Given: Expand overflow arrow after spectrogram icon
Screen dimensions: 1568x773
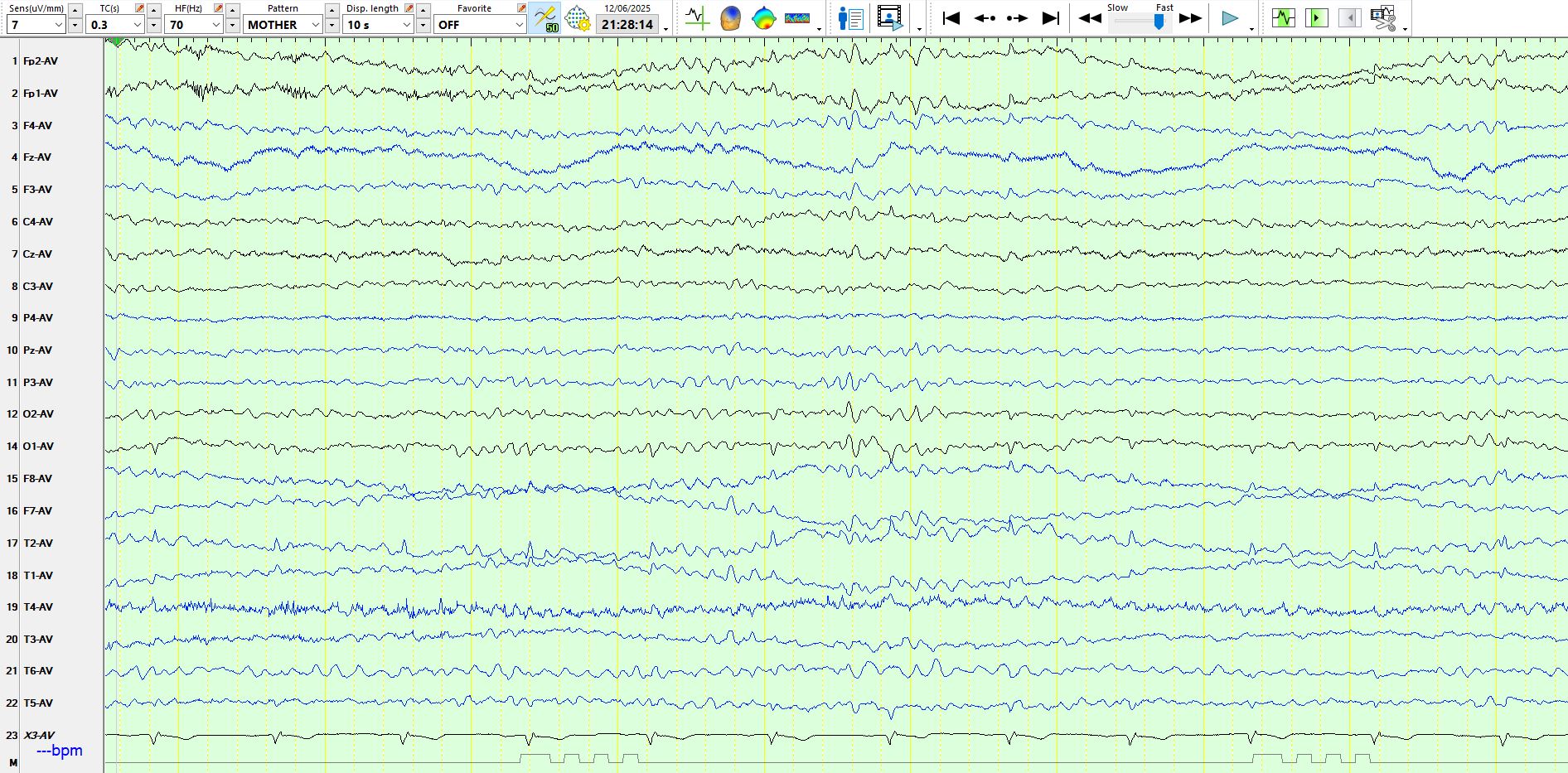Looking at the screenshot, I should click(x=819, y=29).
